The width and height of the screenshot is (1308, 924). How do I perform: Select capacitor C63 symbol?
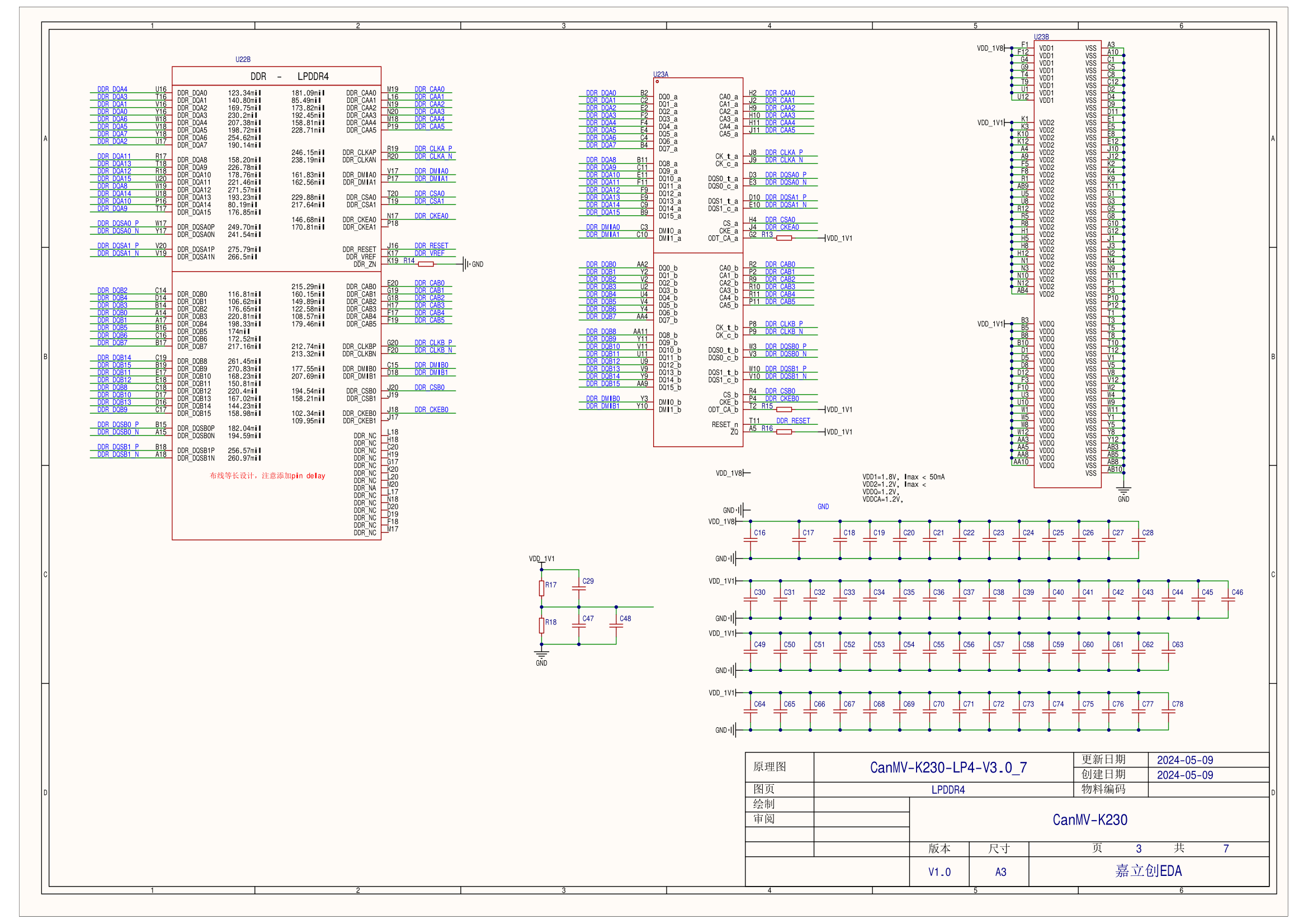pyautogui.click(x=1168, y=652)
